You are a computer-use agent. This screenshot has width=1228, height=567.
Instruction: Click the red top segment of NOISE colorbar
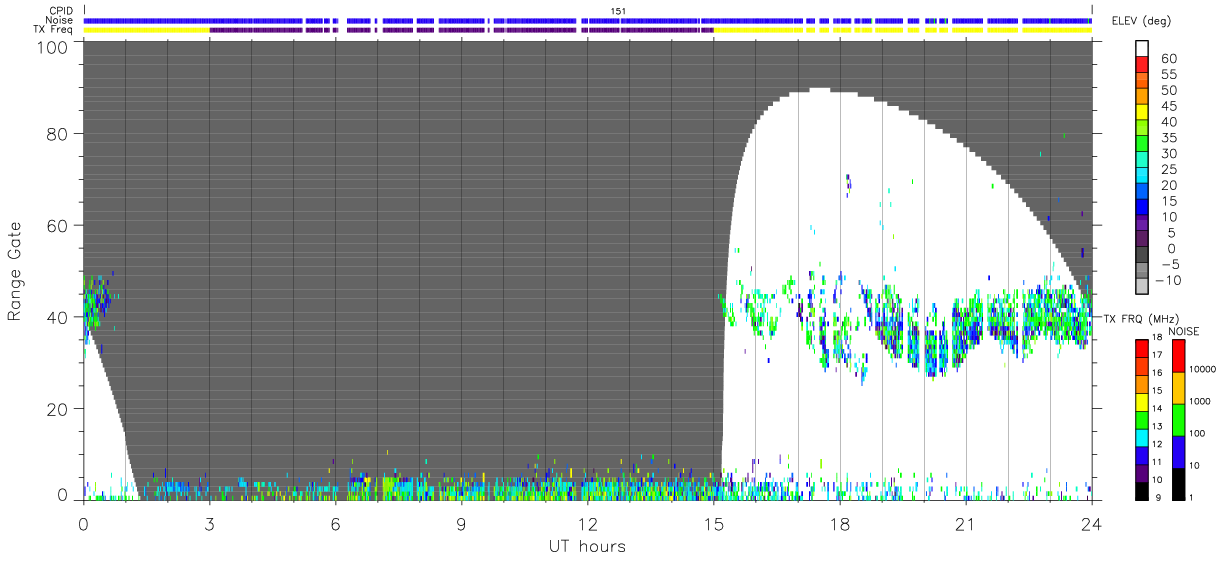(1179, 356)
